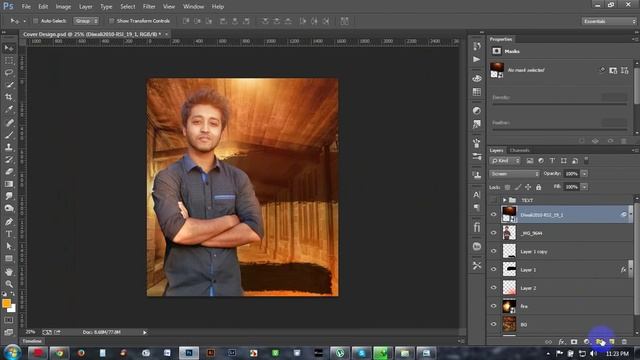The height and width of the screenshot is (360, 640).
Task: Open the Fill slider dropdown arrow
Action: point(584,187)
